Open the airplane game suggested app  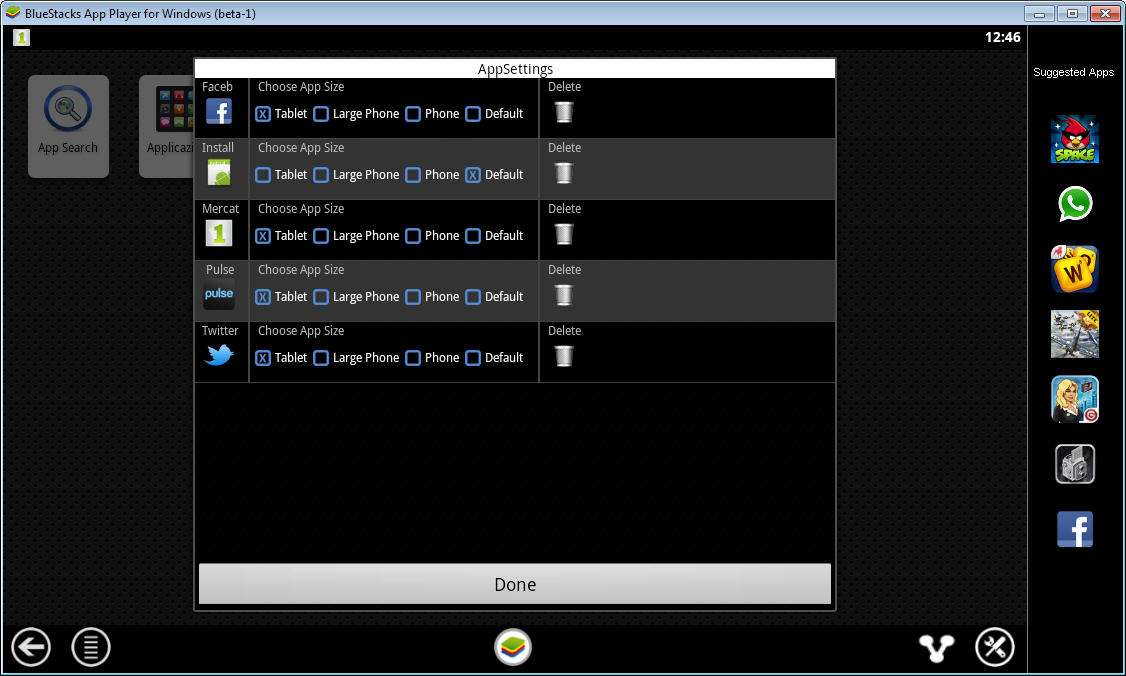click(x=1074, y=334)
